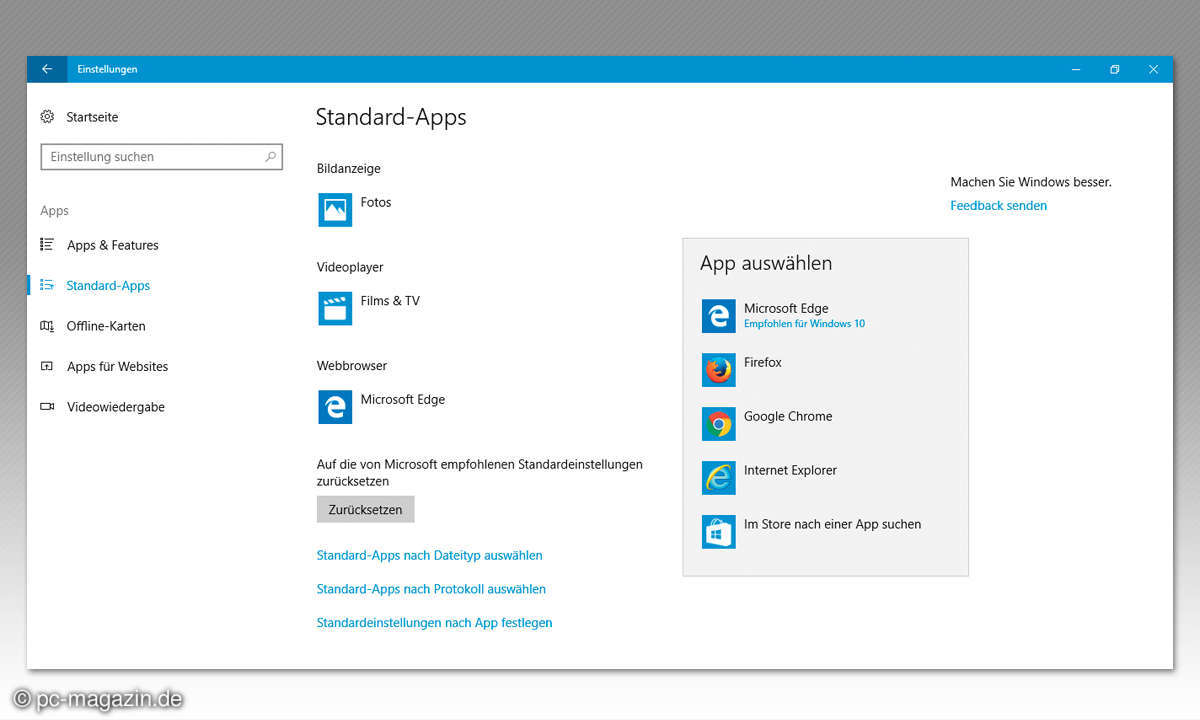Click the Edge icon under Webbrowser
1200x720 pixels.
pyautogui.click(x=335, y=407)
